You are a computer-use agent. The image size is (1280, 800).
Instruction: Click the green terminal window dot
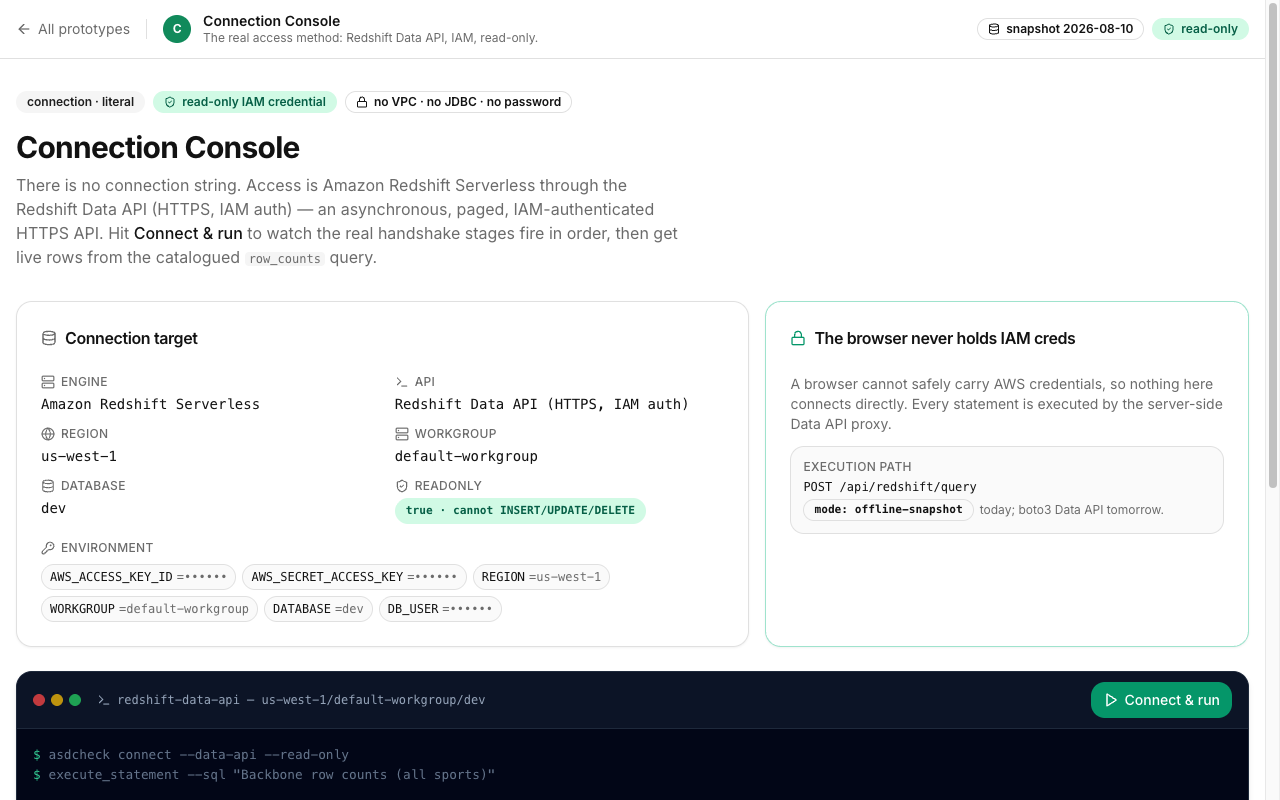point(75,700)
